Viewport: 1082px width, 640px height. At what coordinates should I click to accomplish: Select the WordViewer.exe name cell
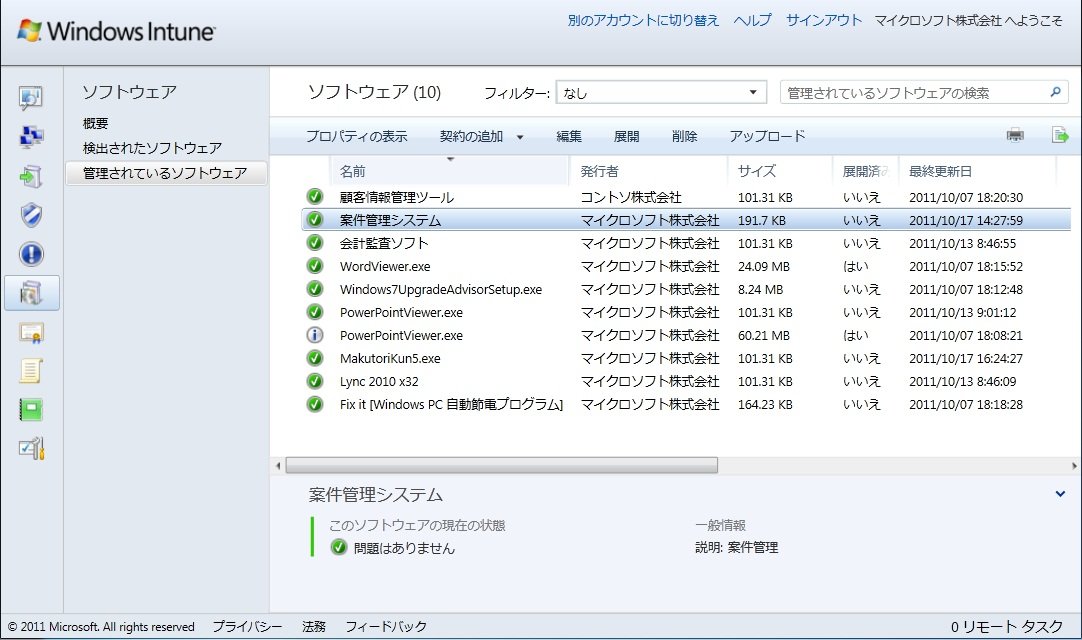(385, 266)
